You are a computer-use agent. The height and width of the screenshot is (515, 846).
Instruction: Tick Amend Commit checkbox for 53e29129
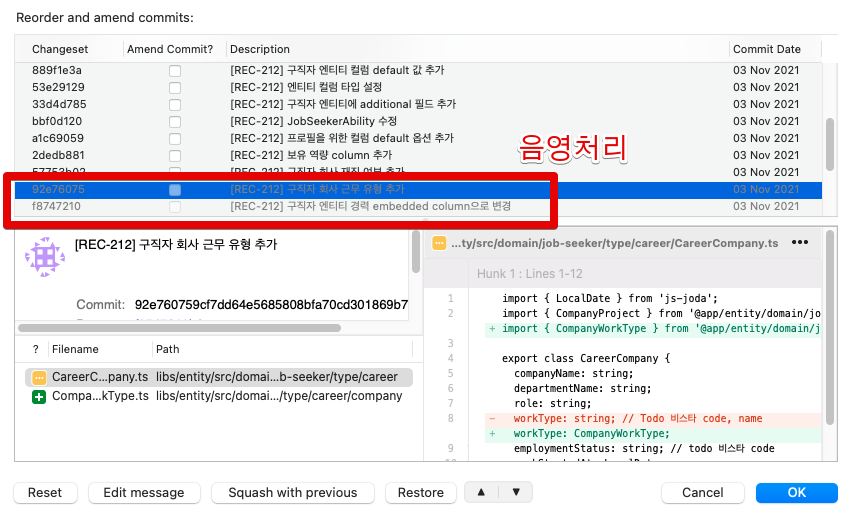click(175, 88)
